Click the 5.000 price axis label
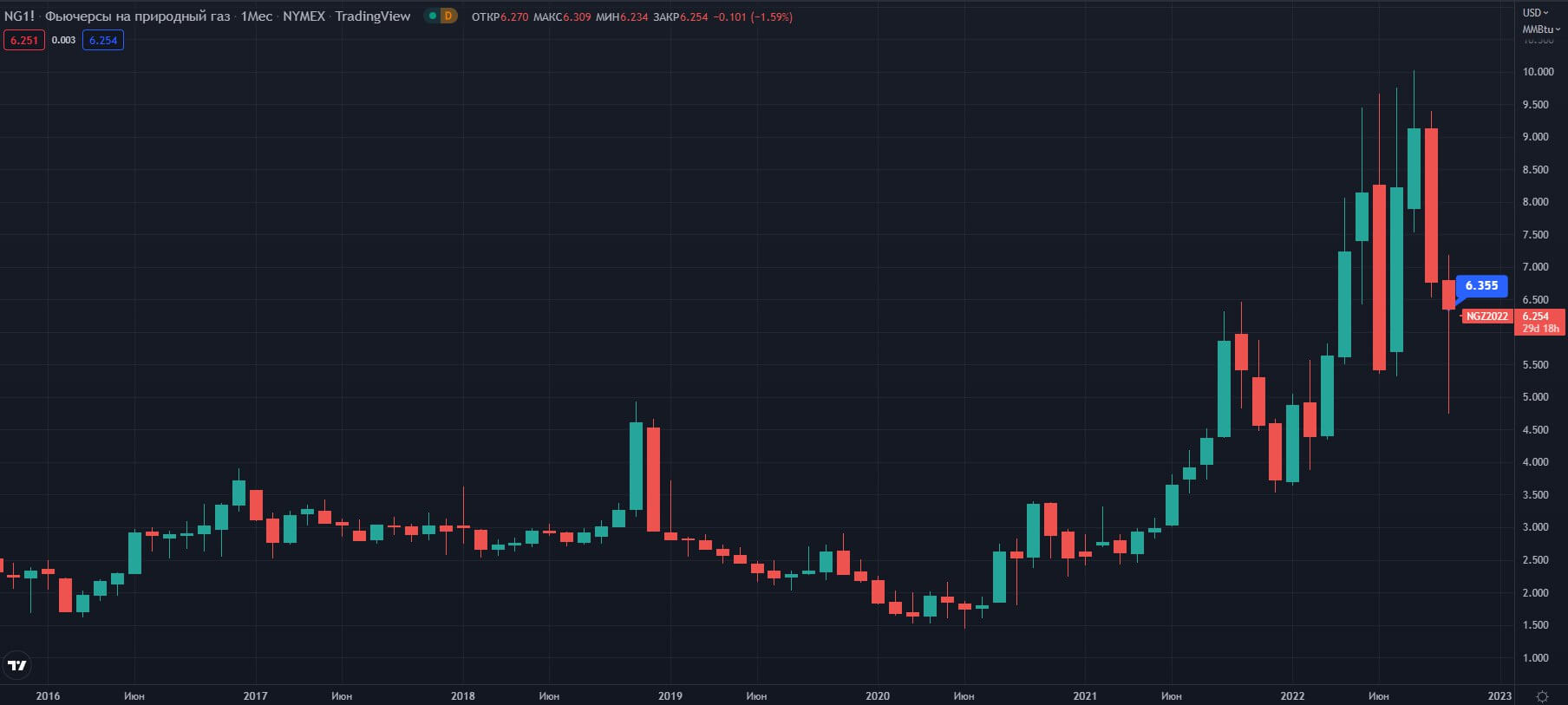Screen dimensions: 1568x705 coord(1536,397)
